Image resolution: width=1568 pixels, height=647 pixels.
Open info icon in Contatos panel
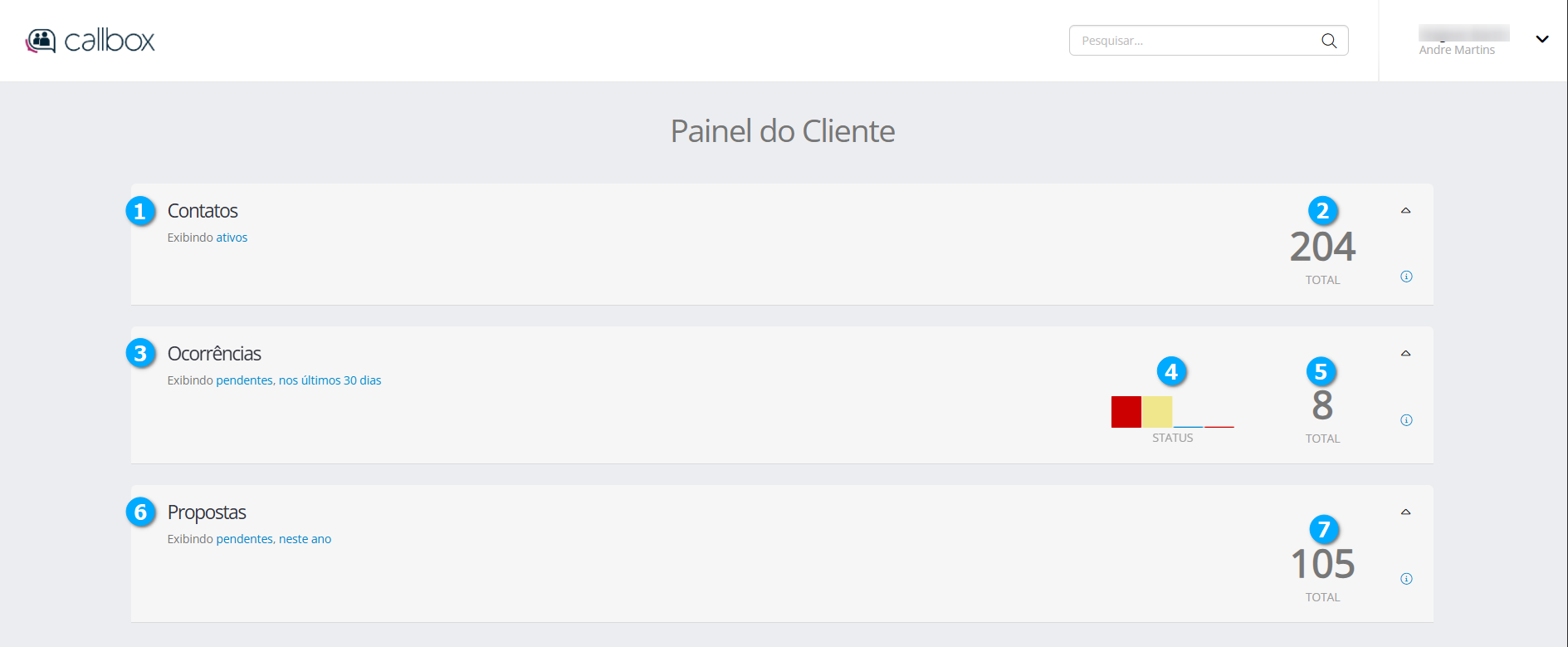coord(1406,277)
